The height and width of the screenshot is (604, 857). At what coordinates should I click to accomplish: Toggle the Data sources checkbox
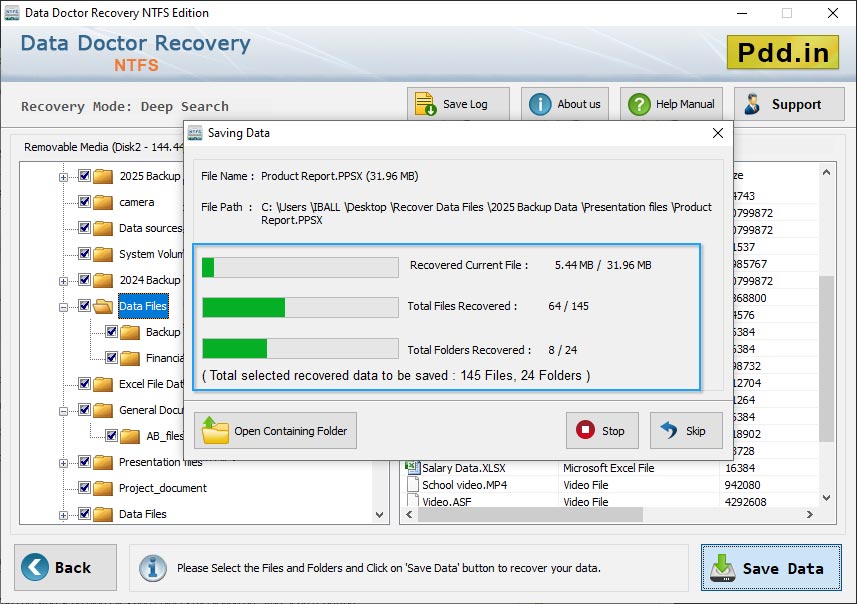coord(84,227)
